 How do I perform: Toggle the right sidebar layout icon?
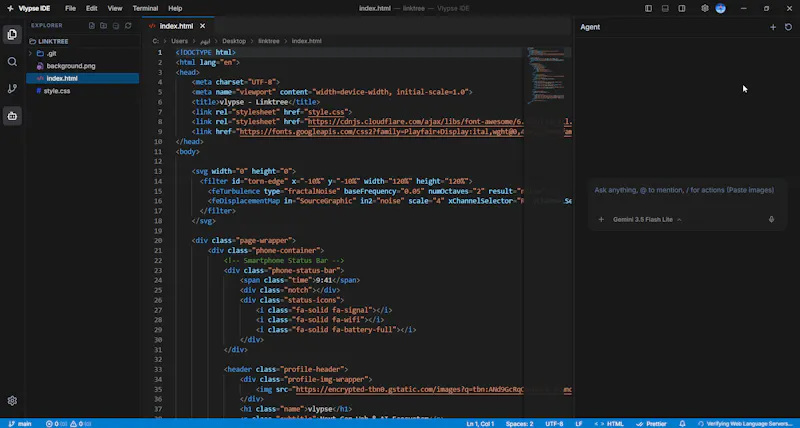pos(682,8)
